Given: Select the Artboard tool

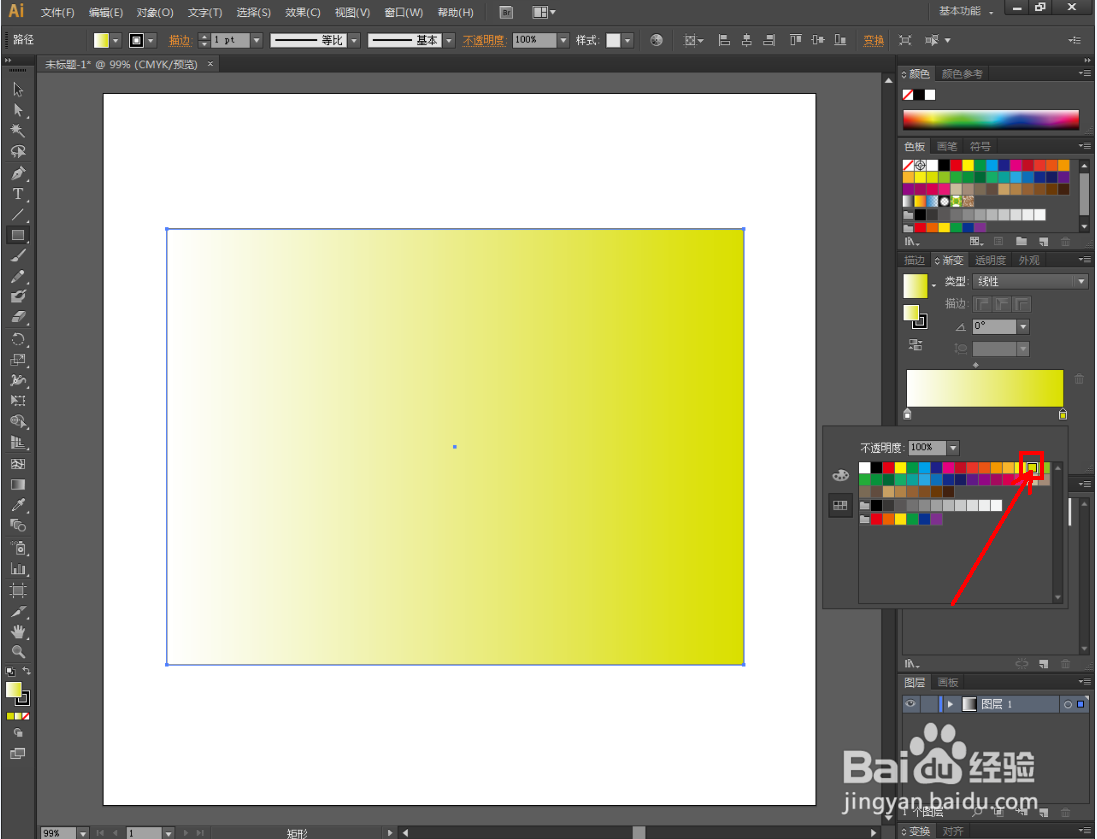Looking at the screenshot, I should [x=18, y=591].
